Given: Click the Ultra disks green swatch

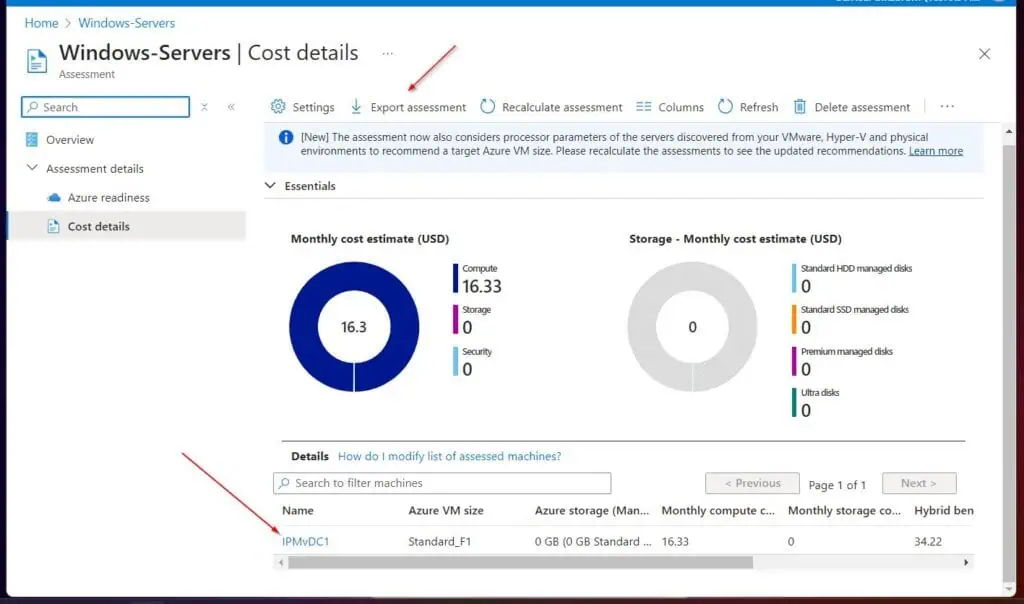Looking at the screenshot, I should click(794, 402).
